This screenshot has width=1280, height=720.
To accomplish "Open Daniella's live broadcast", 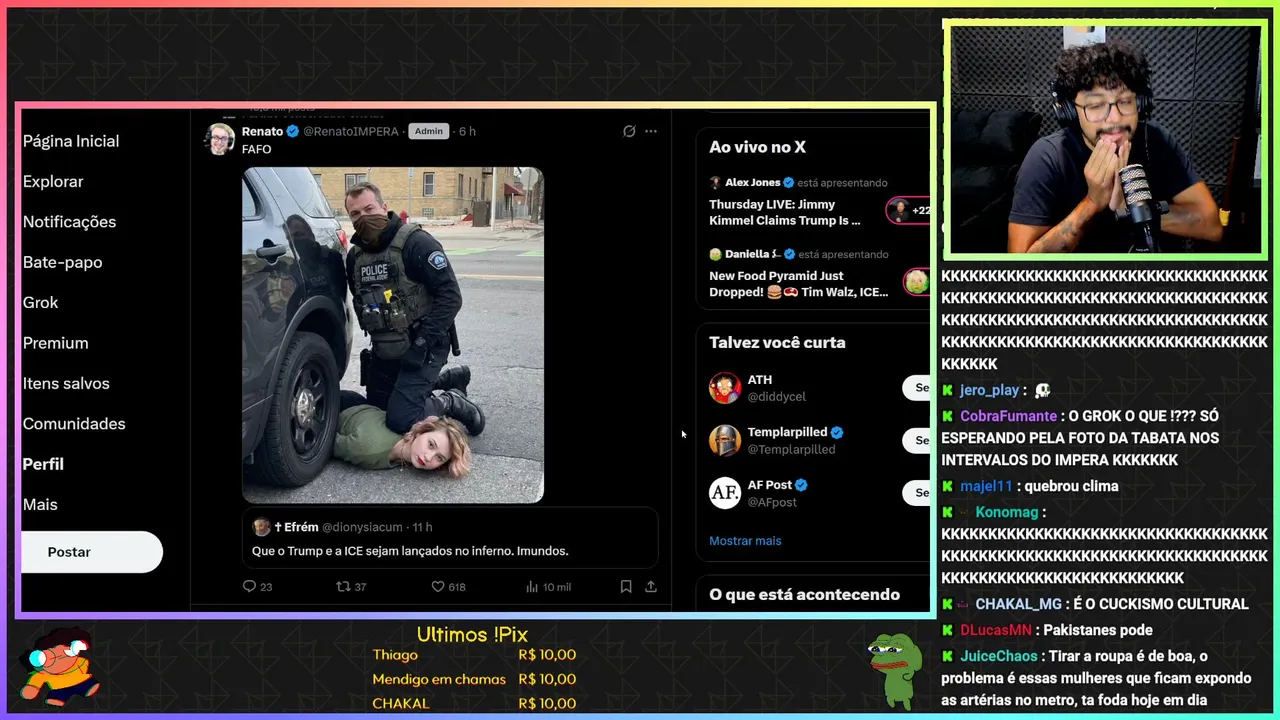I will [x=799, y=283].
